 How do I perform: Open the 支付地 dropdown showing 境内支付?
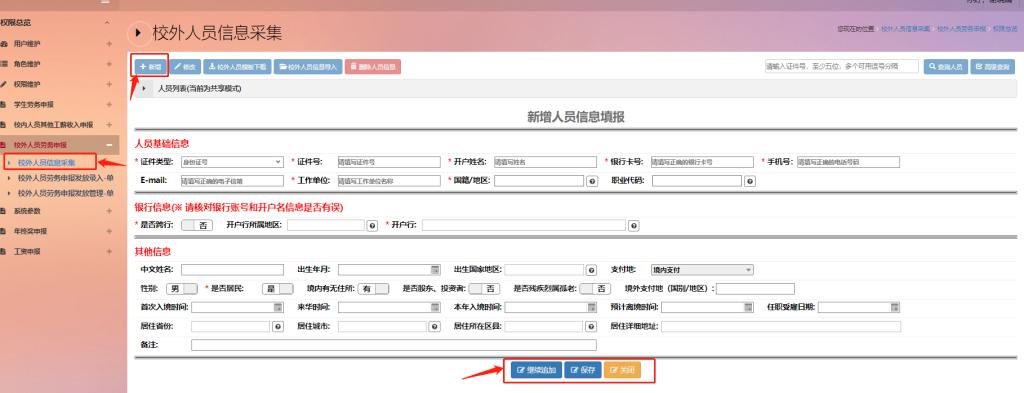coord(702,270)
